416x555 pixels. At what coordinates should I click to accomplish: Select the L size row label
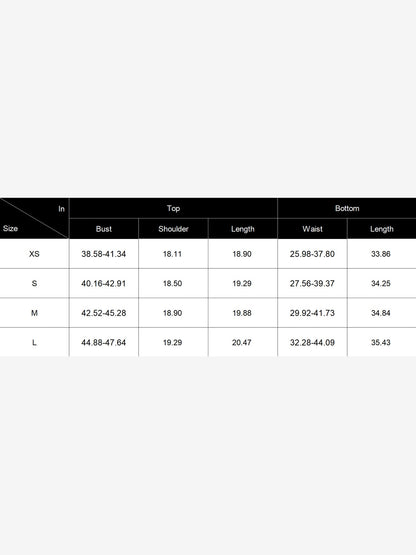(x=34, y=342)
